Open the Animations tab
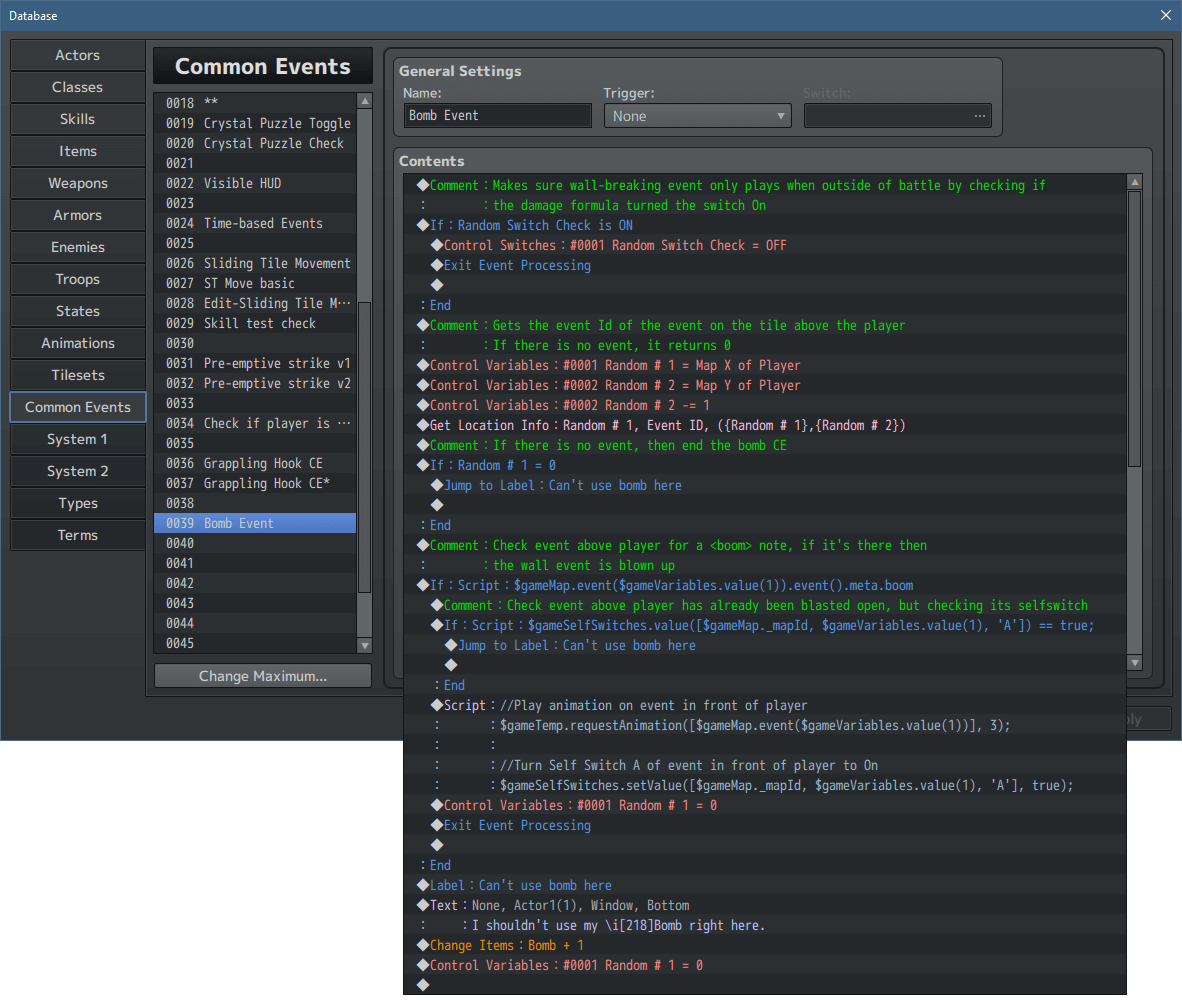The width and height of the screenshot is (1182, 1000). point(78,344)
